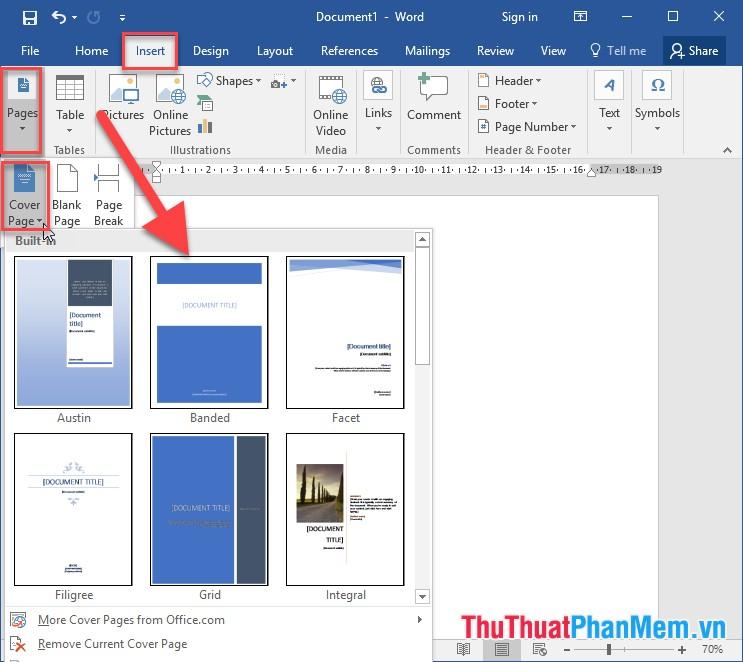Insert a Page Break
Viewport: 743px width, 662px height.
pyautogui.click(x=109, y=195)
